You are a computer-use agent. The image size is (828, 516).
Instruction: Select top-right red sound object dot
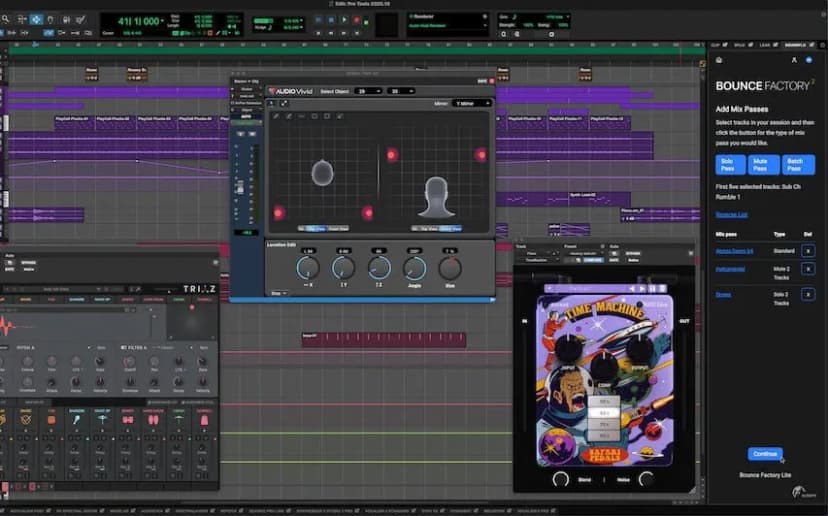[481, 155]
